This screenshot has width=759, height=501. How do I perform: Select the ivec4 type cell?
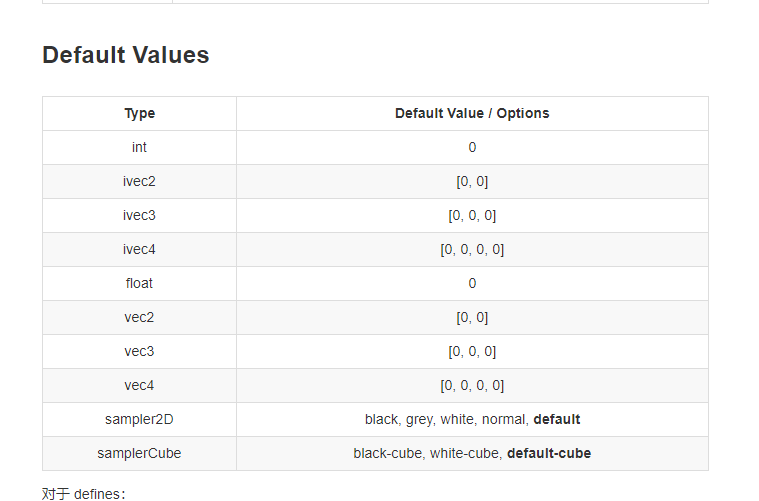pos(139,249)
